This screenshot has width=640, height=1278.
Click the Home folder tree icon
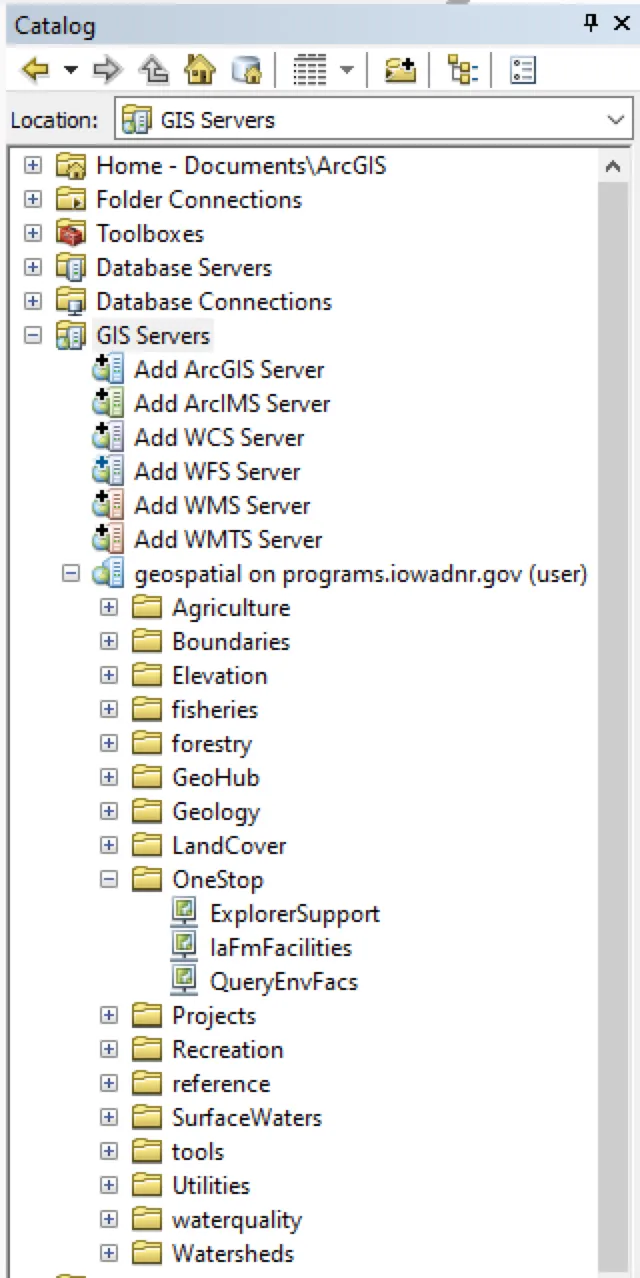click(71, 166)
